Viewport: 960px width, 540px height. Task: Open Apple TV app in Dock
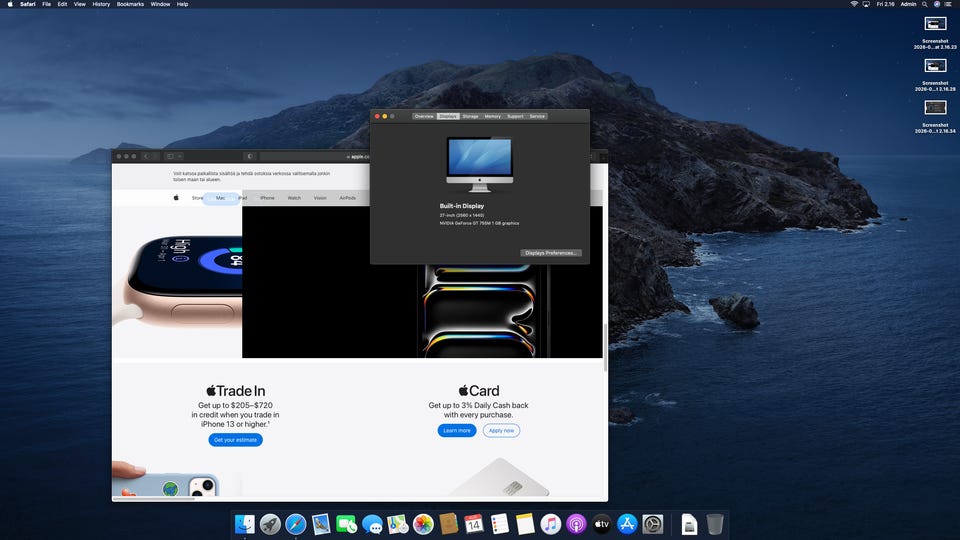point(602,524)
